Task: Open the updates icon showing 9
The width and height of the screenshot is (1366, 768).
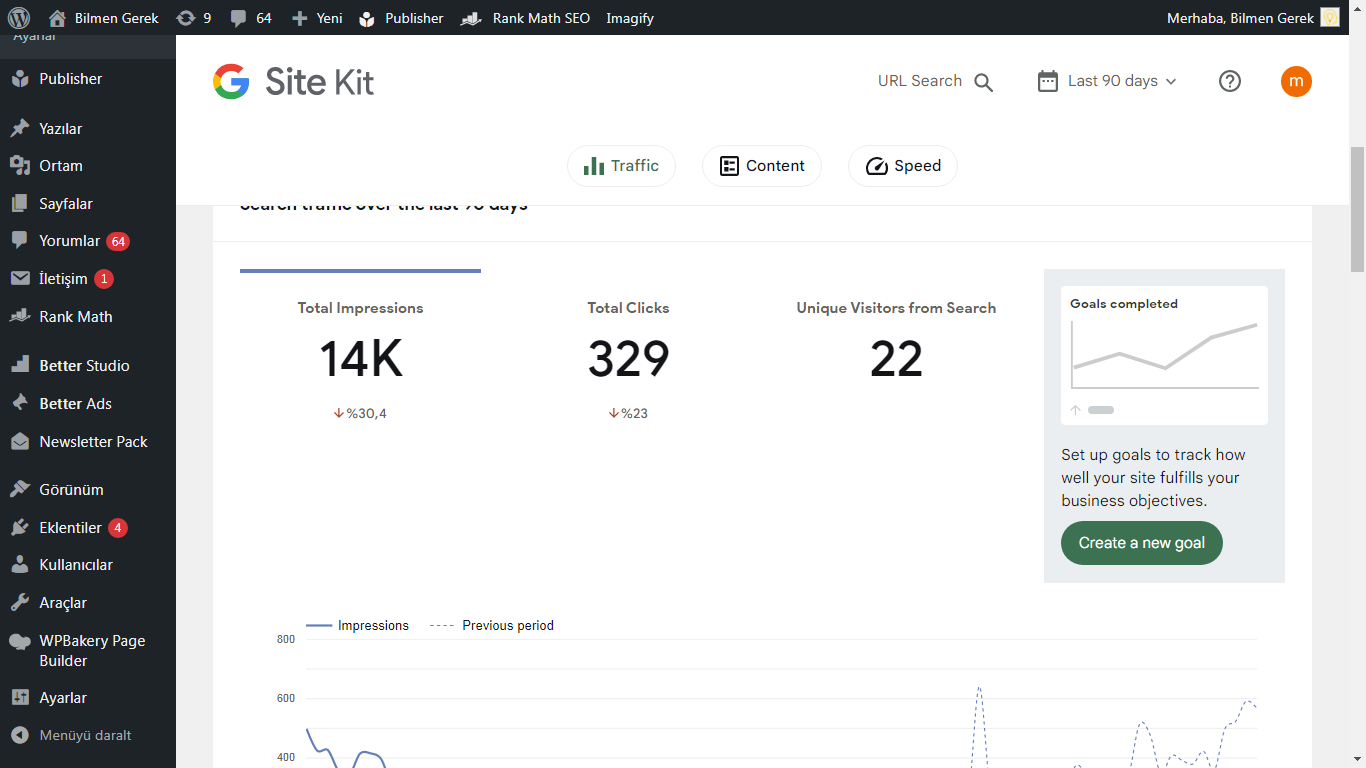Action: (193, 18)
